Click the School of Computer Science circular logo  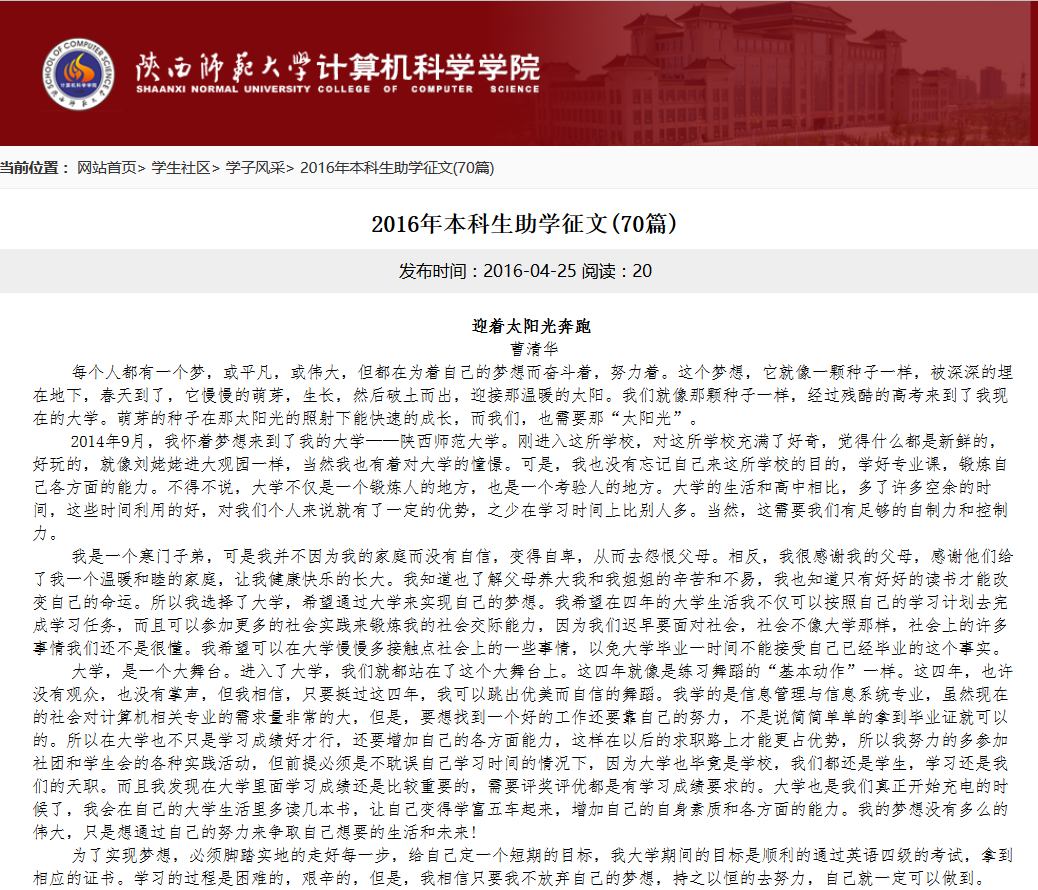tap(78, 75)
